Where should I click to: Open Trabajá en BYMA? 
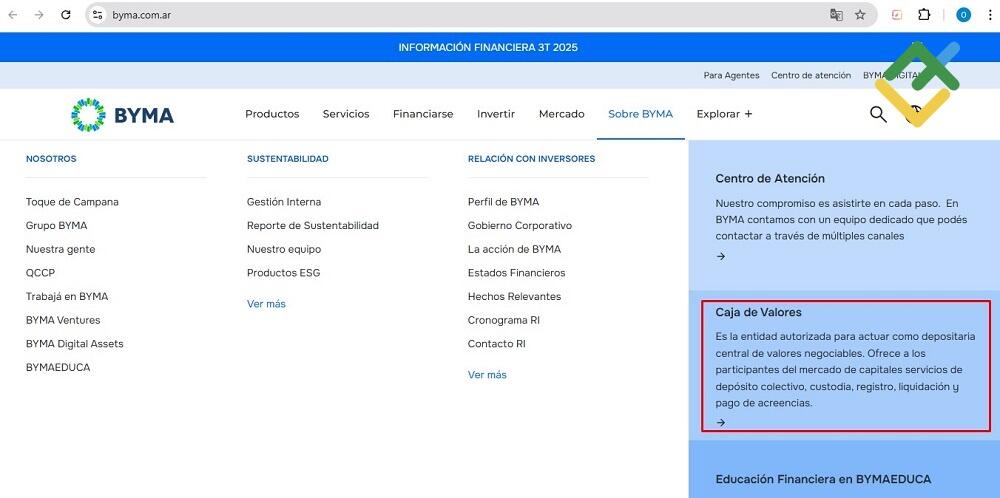[67, 297]
